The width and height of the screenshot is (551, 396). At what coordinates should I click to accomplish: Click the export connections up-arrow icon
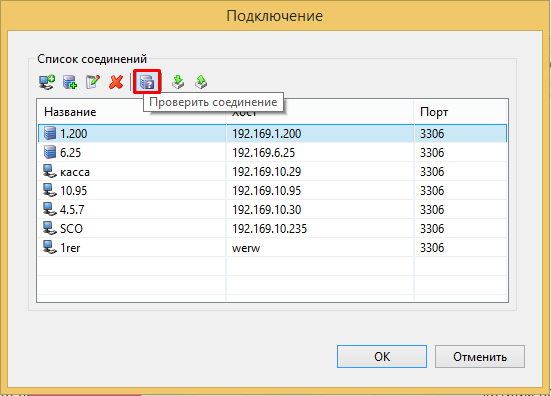pos(201,82)
